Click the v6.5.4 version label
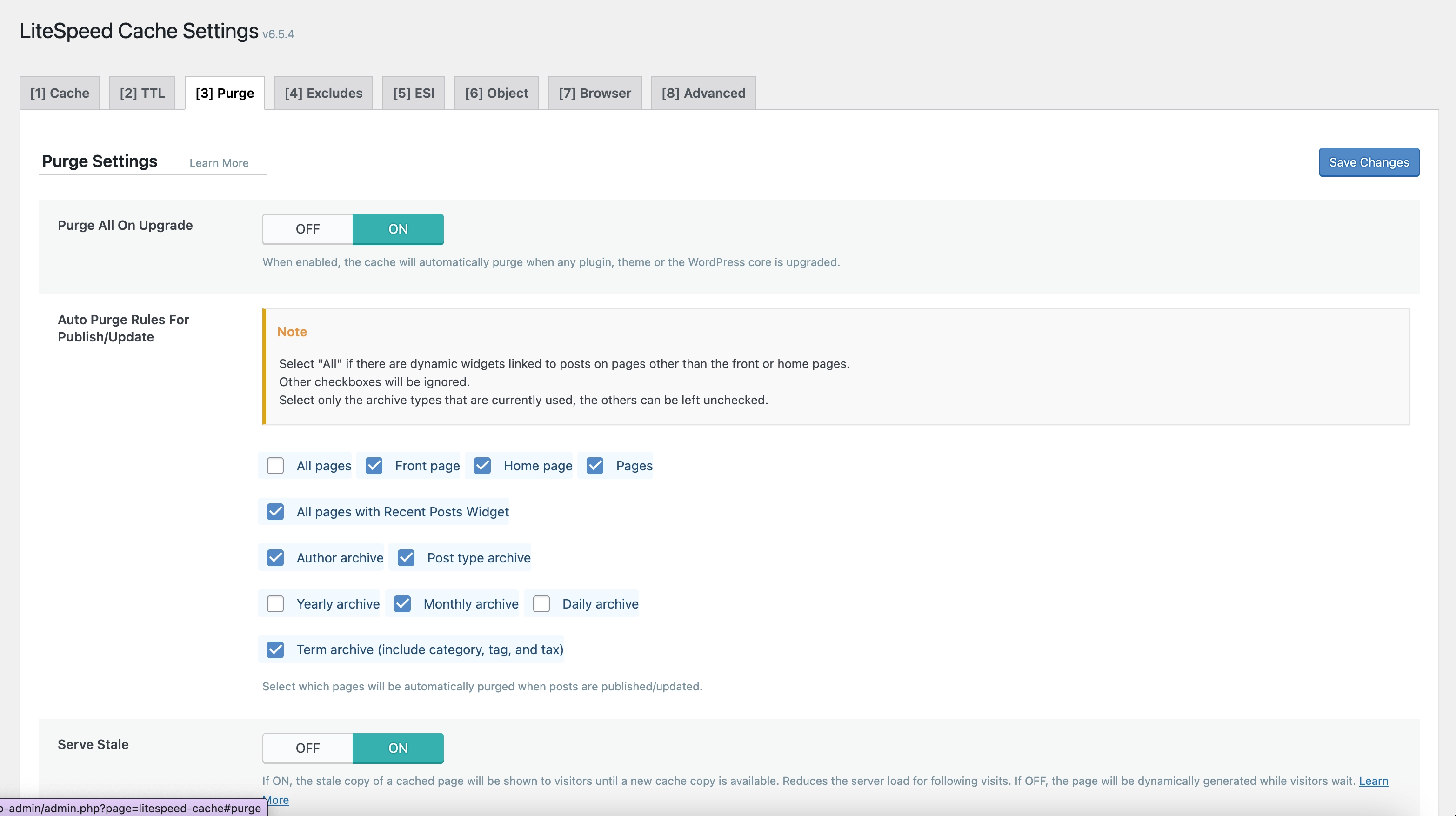 pyautogui.click(x=278, y=34)
